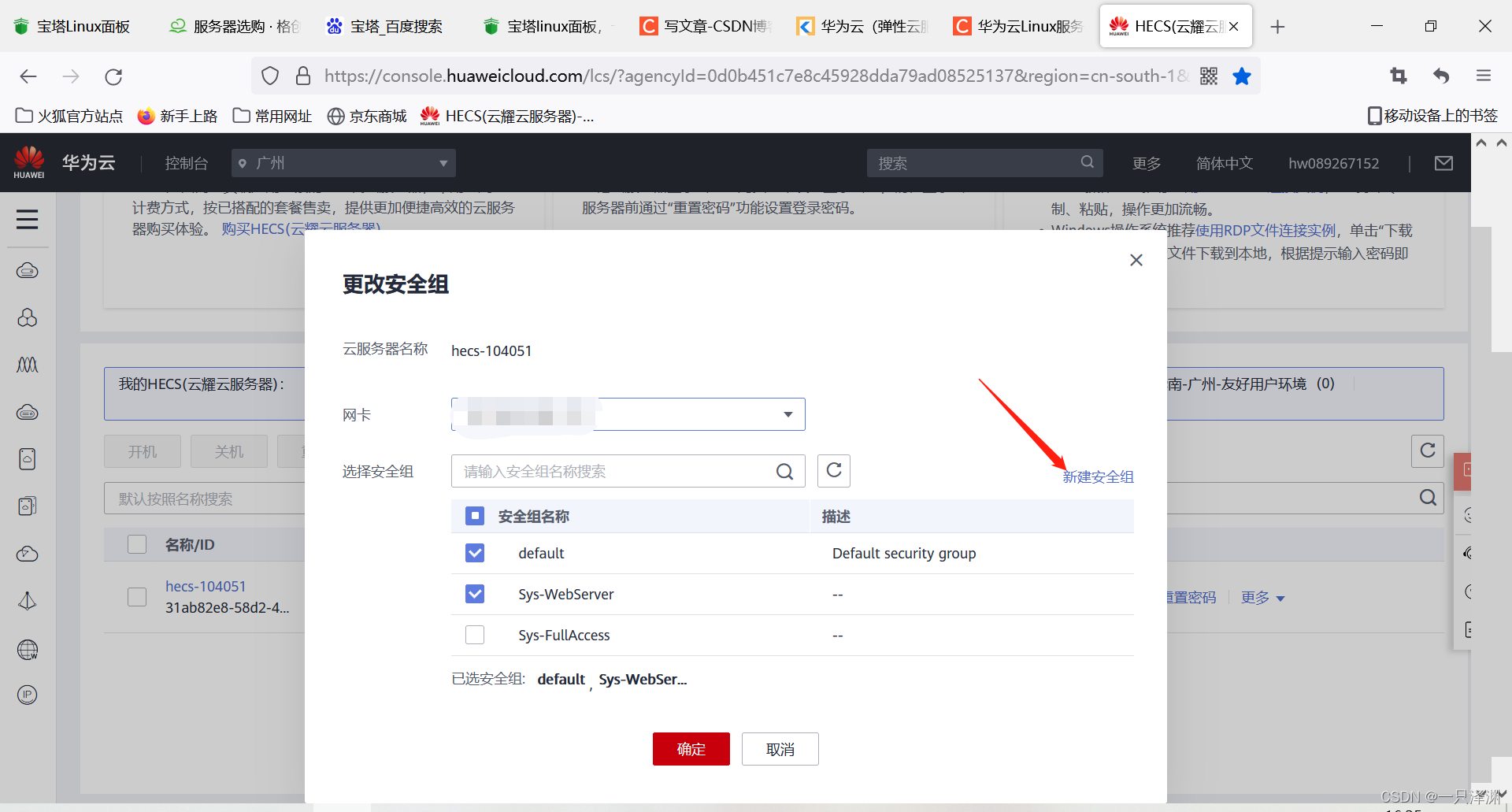Open the hecs-104051 server link
The height and width of the screenshot is (812, 1512).
click(x=206, y=586)
